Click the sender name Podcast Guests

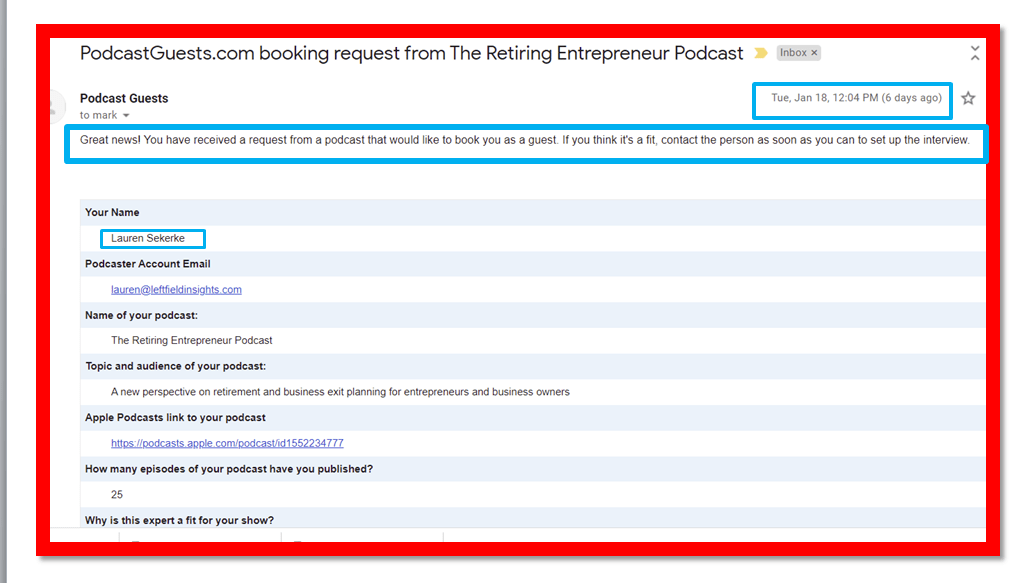point(124,98)
